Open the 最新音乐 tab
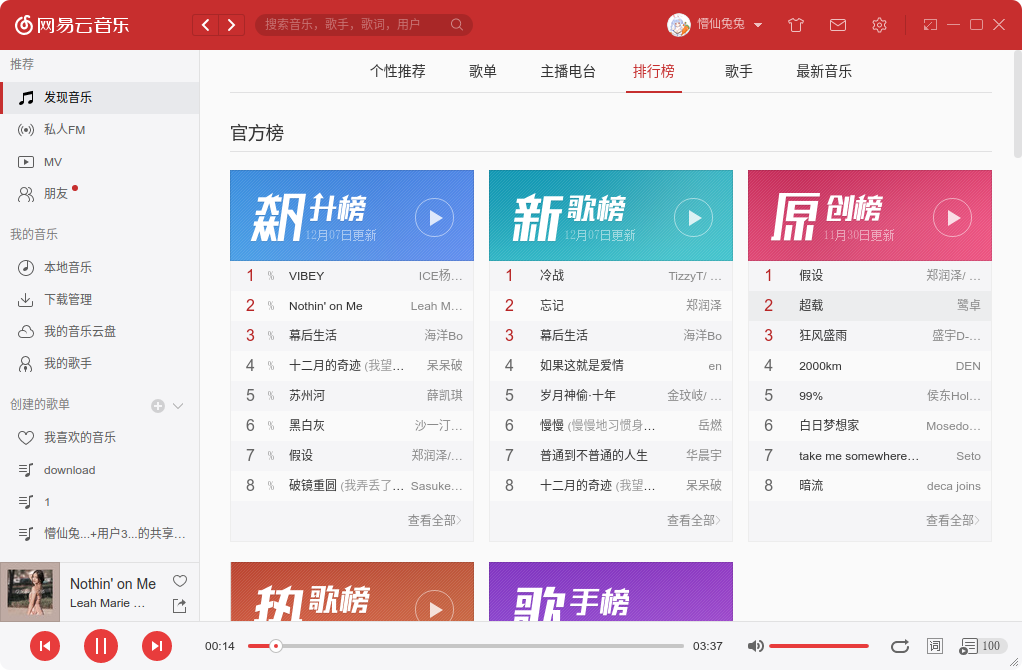This screenshot has width=1022, height=670. (x=824, y=71)
